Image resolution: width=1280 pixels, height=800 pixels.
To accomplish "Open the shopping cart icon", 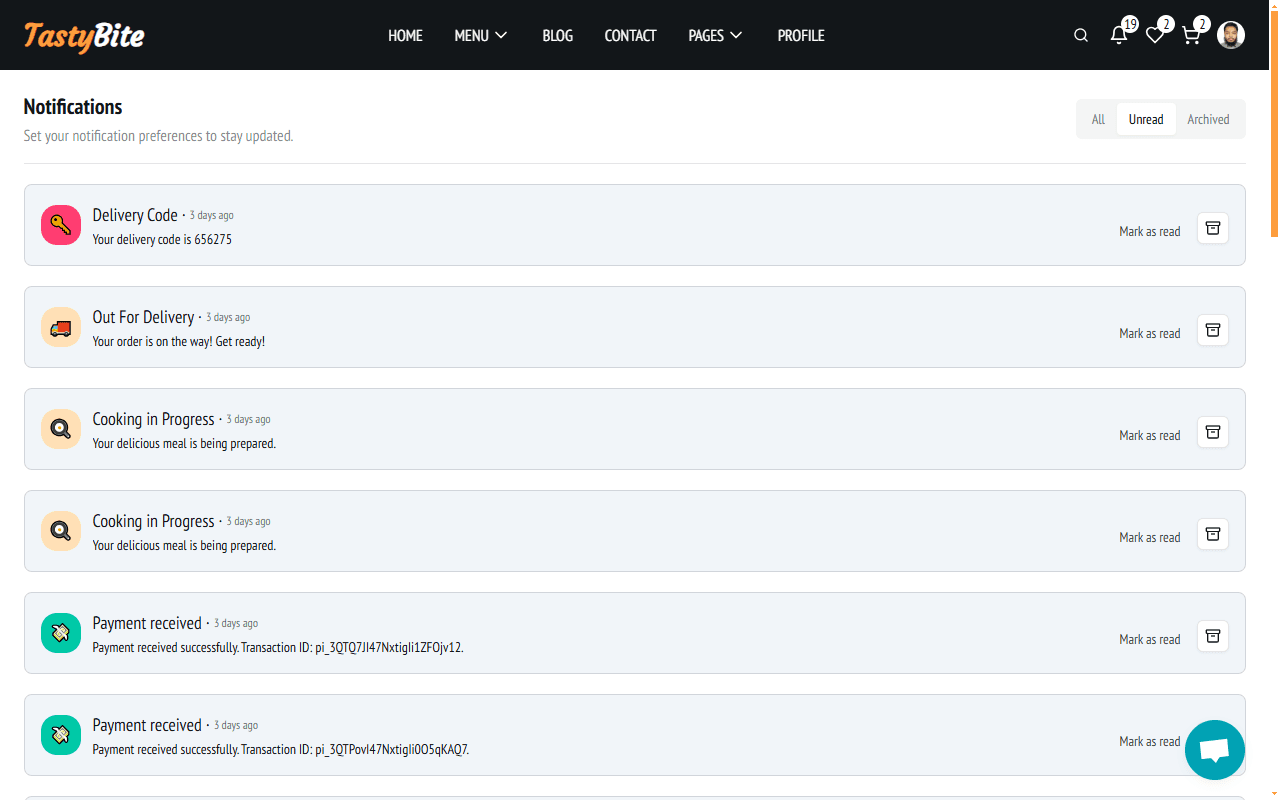I will click(1191, 36).
